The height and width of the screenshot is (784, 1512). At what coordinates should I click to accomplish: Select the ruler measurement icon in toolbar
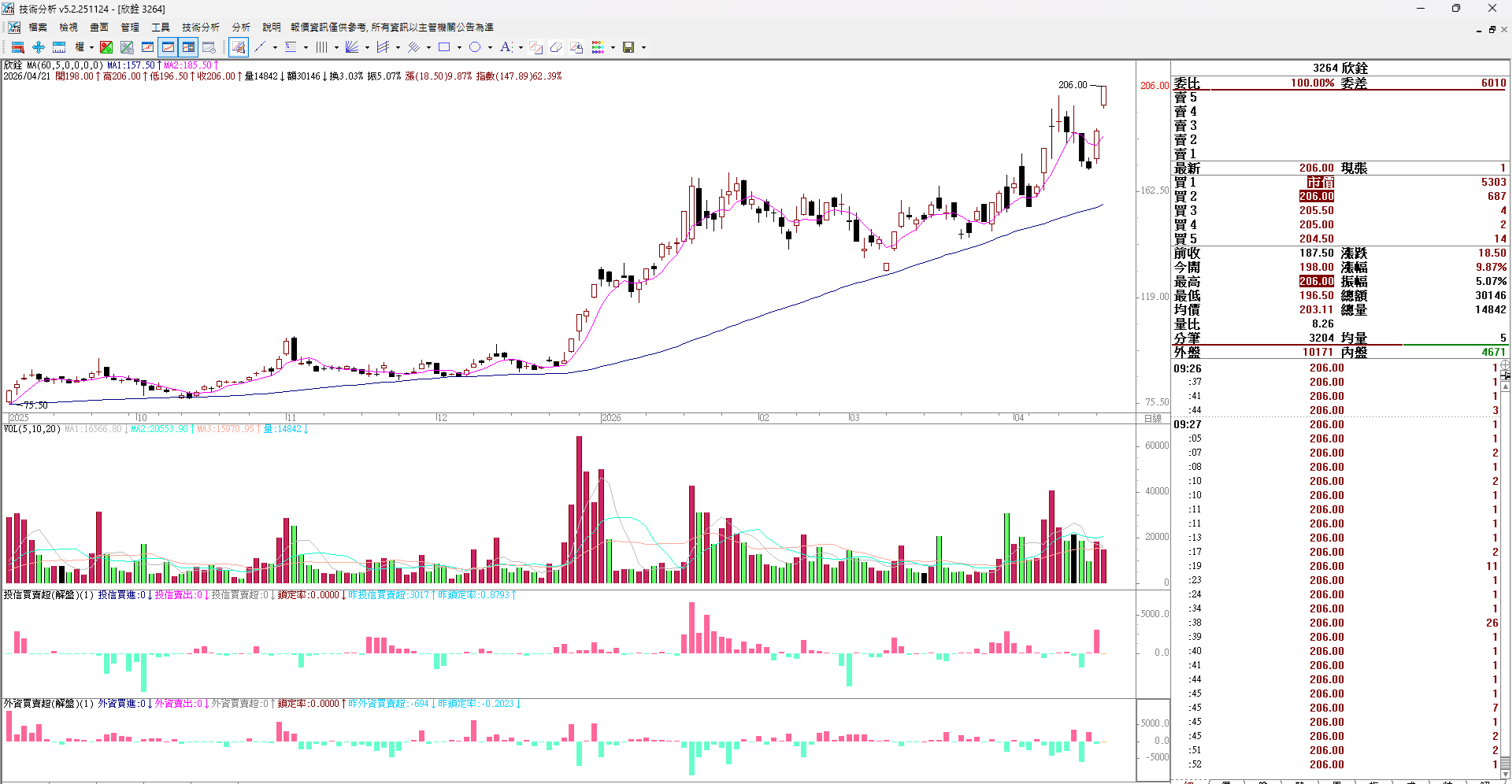pos(59,47)
